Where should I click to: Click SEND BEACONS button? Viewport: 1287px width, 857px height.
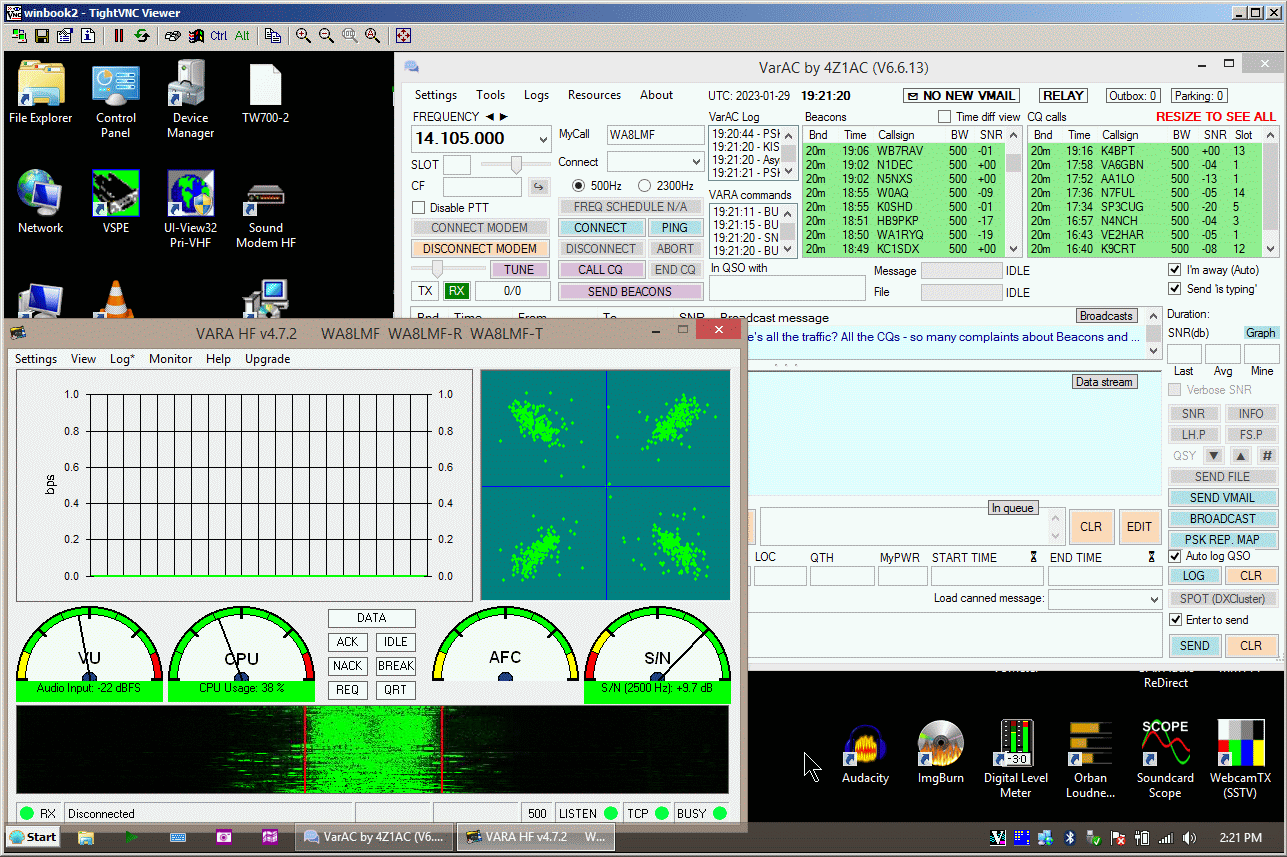tap(630, 292)
